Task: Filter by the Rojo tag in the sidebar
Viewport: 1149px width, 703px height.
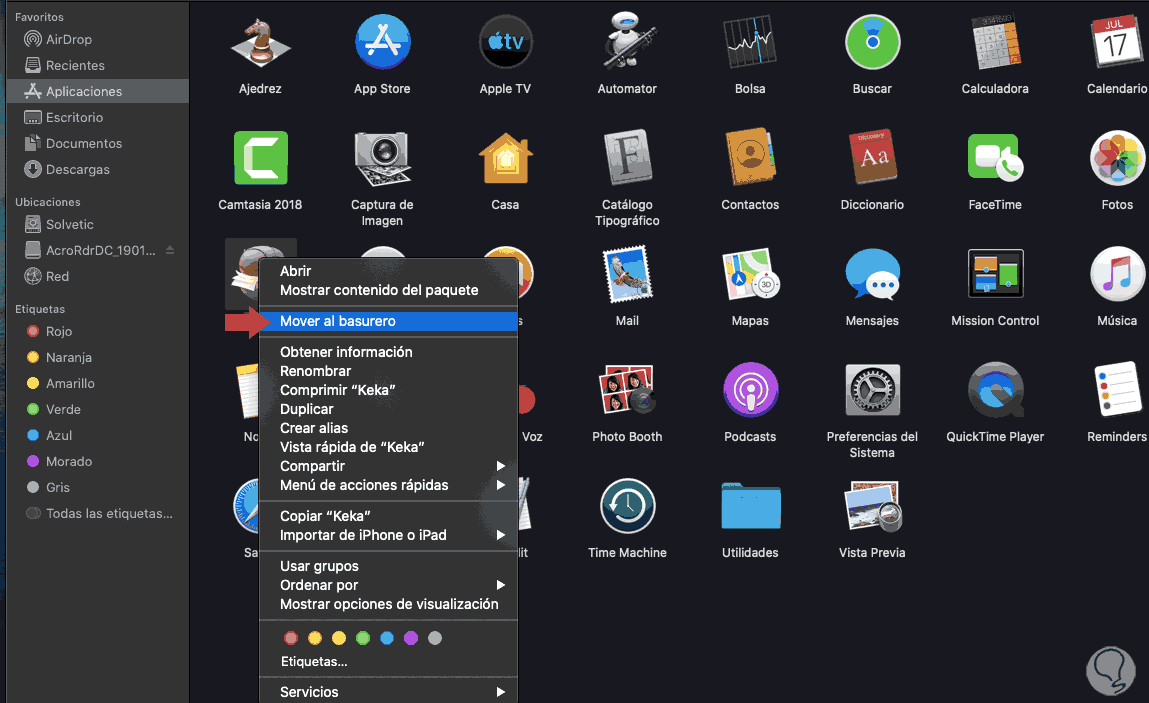Action: tap(97, 331)
